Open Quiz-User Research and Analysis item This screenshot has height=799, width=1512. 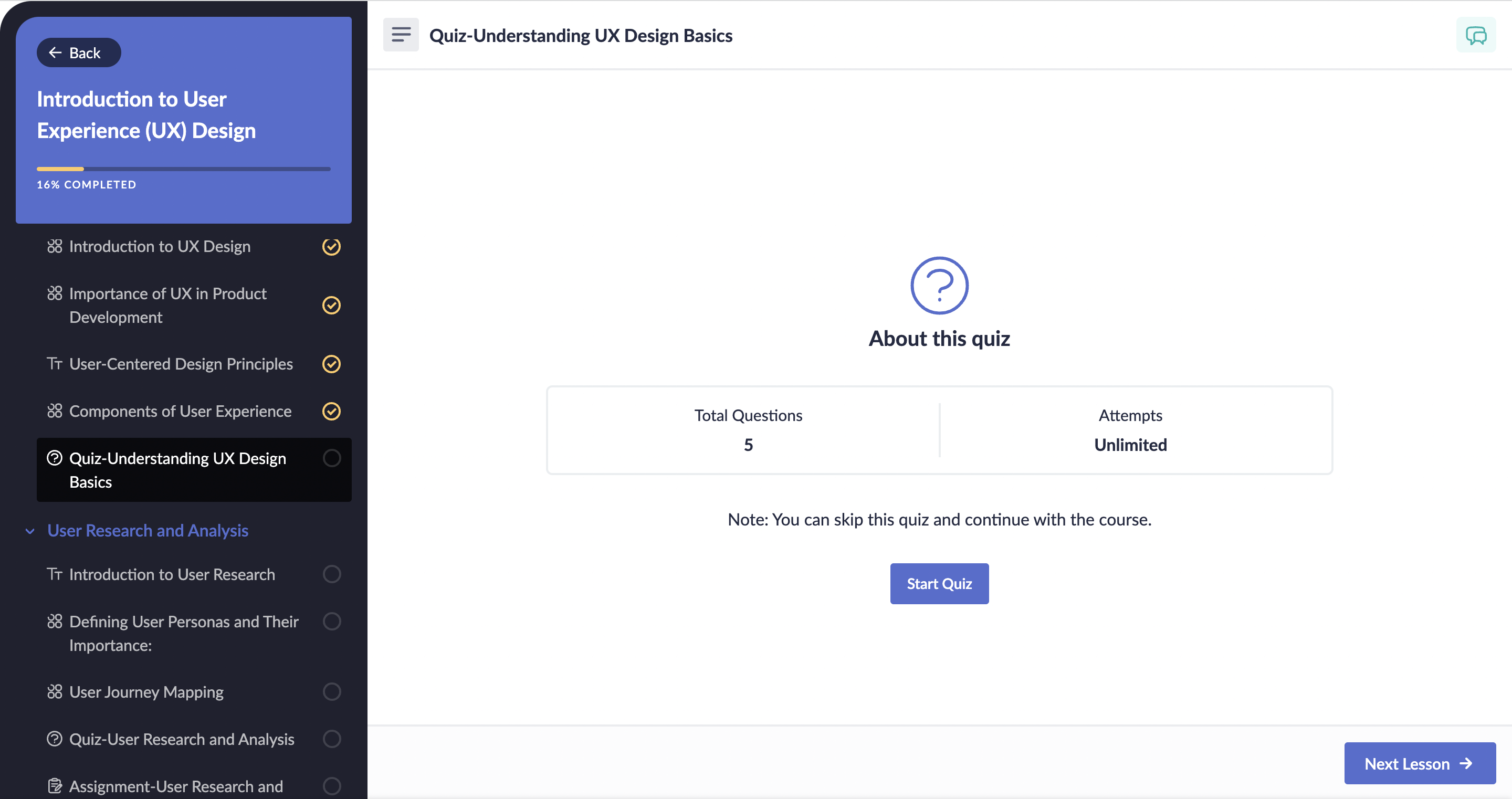pyautogui.click(x=181, y=739)
